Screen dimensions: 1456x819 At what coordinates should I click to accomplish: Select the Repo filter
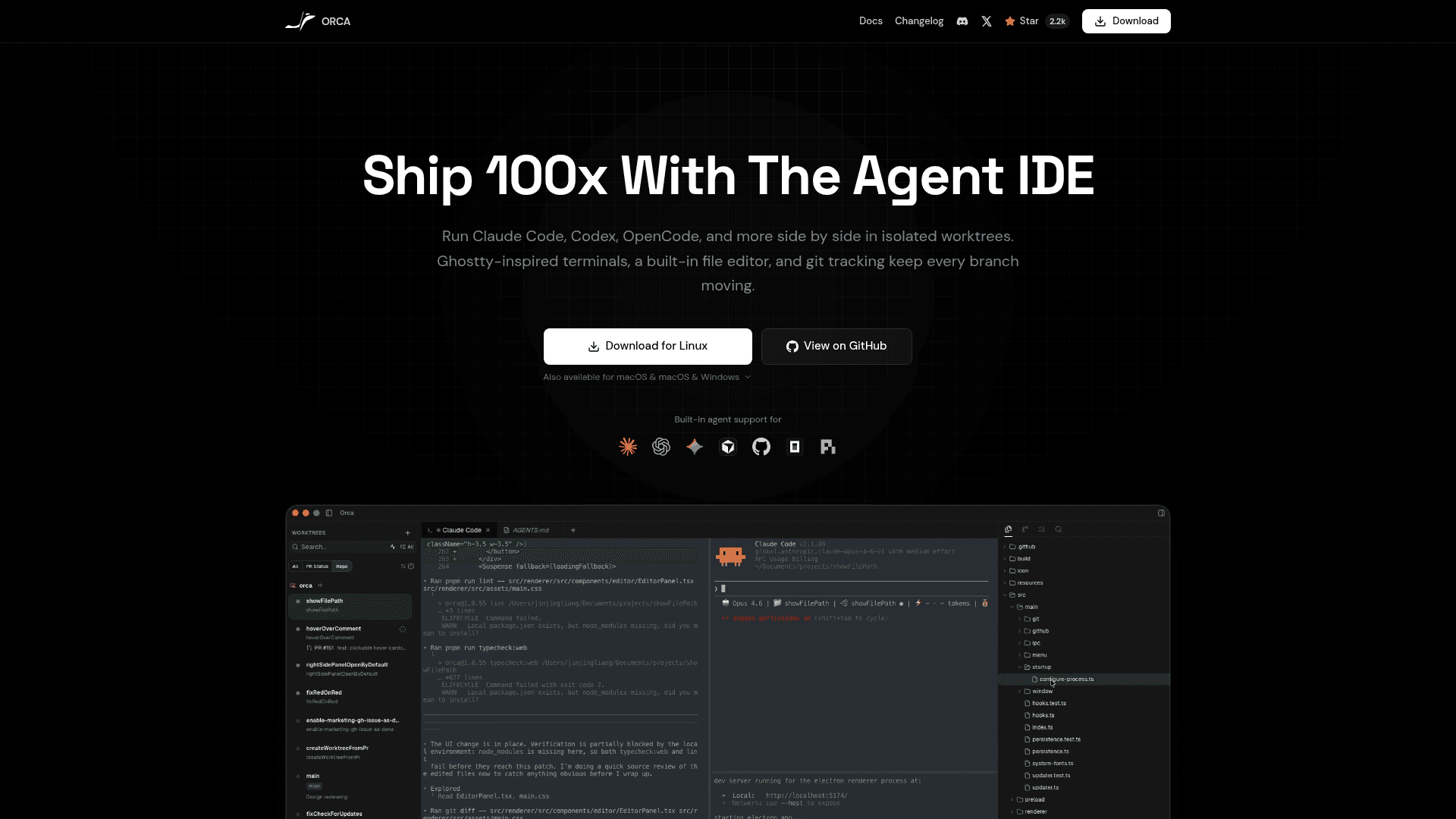click(x=342, y=566)
